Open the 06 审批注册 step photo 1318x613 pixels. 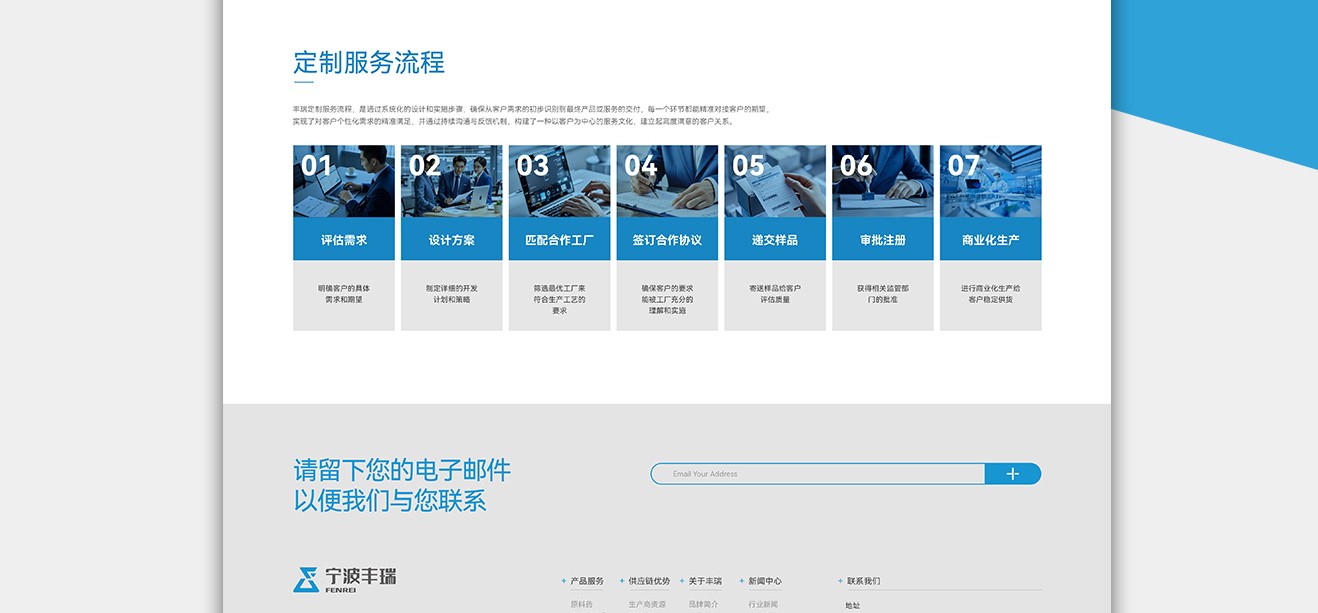tap(883, 181)
